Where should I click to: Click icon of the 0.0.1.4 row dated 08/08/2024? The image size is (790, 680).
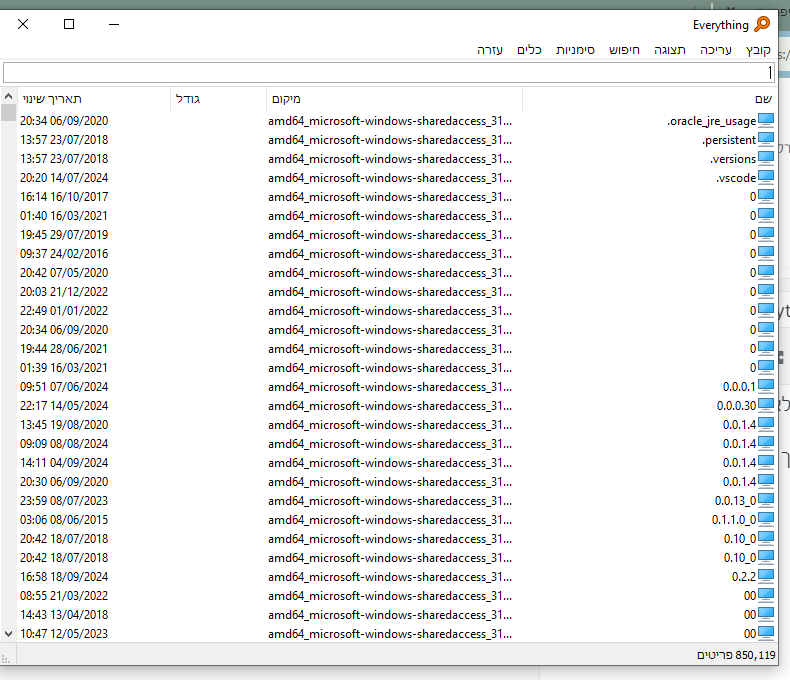(x=766, y=443)
